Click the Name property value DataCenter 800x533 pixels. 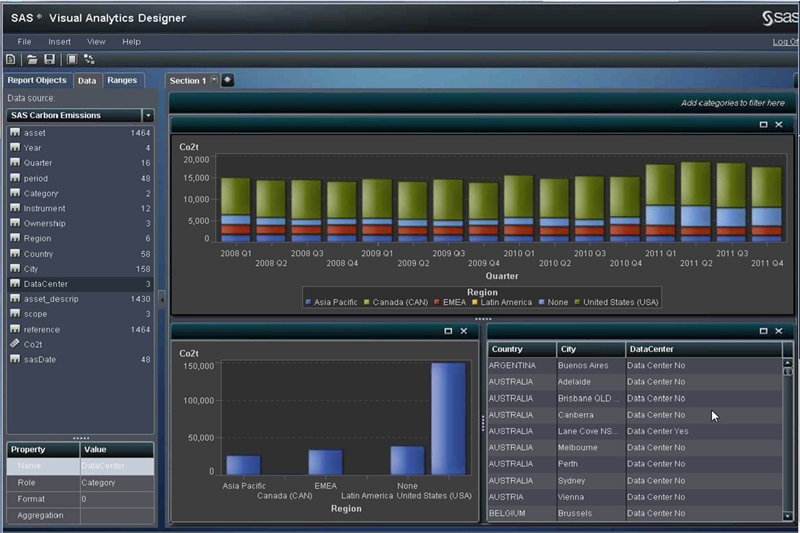click(117, 466)
